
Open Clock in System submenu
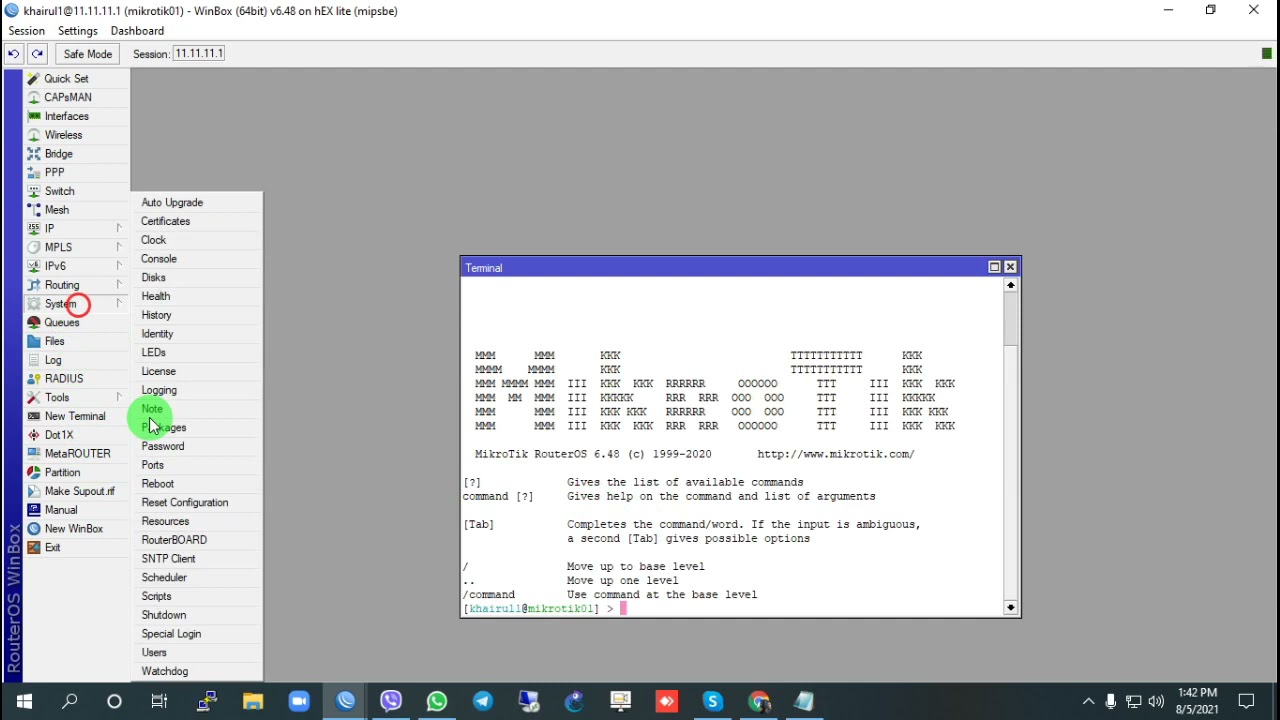[153, 240]
